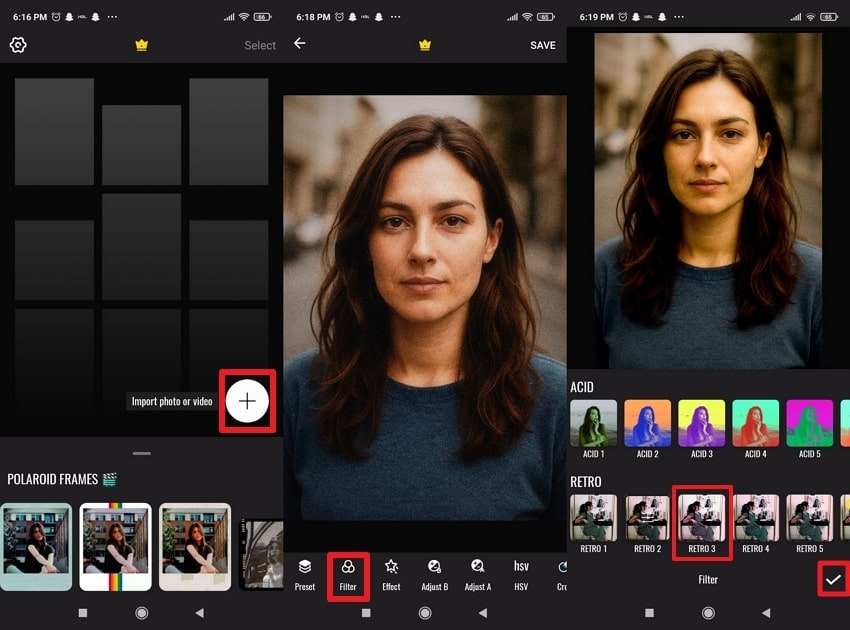The height and width of the screenshot is (630, 850).
Task: Tap the RETRO category heading
Action: (585, 481)
